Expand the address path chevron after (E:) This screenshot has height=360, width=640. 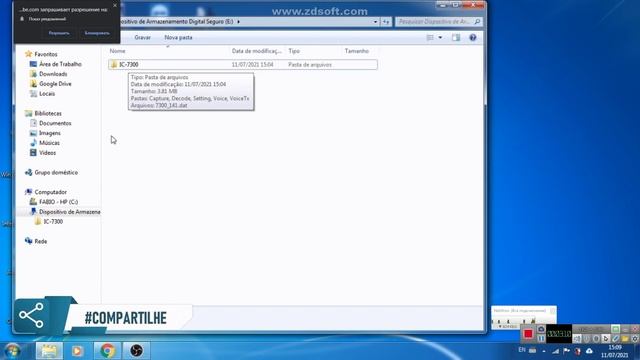coord(238,22)
